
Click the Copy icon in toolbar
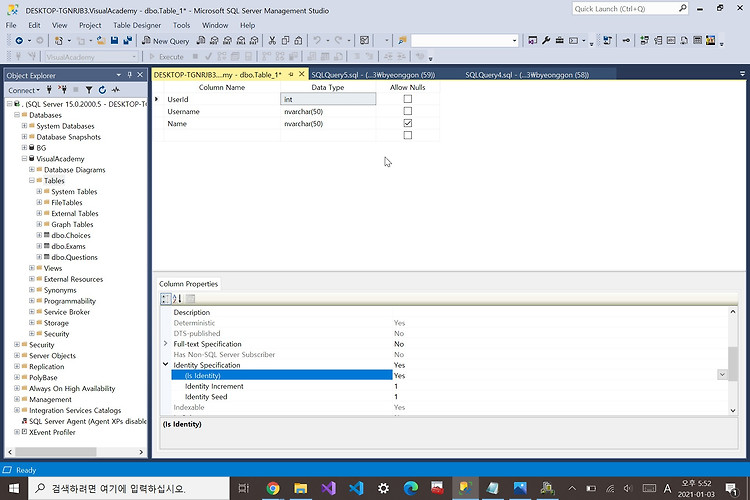coord(285,41)
